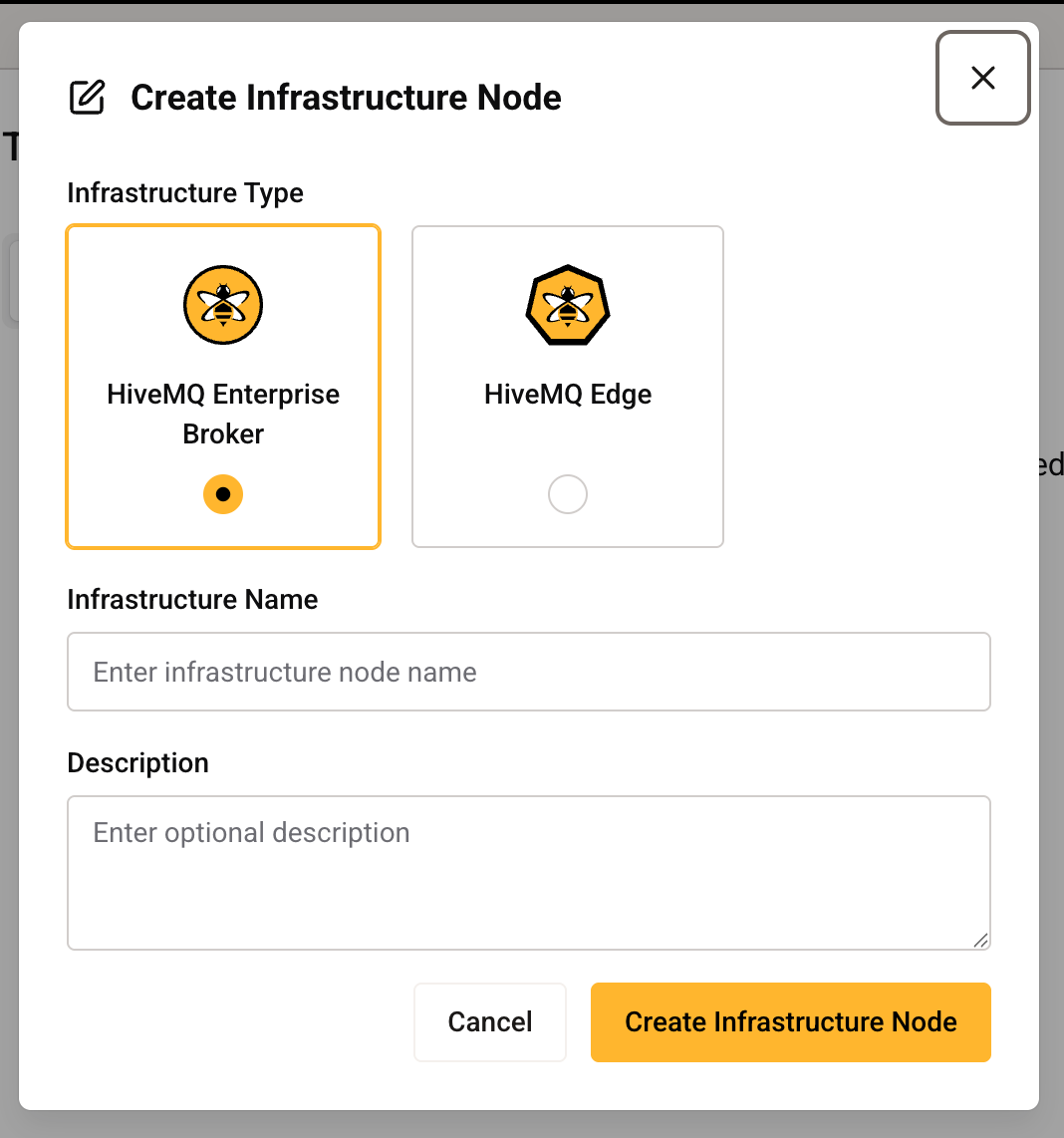The height and width of the screenshot is (1138, 1064).
Task: Click the 'Description' field label
Action: [x=137, y=763]
